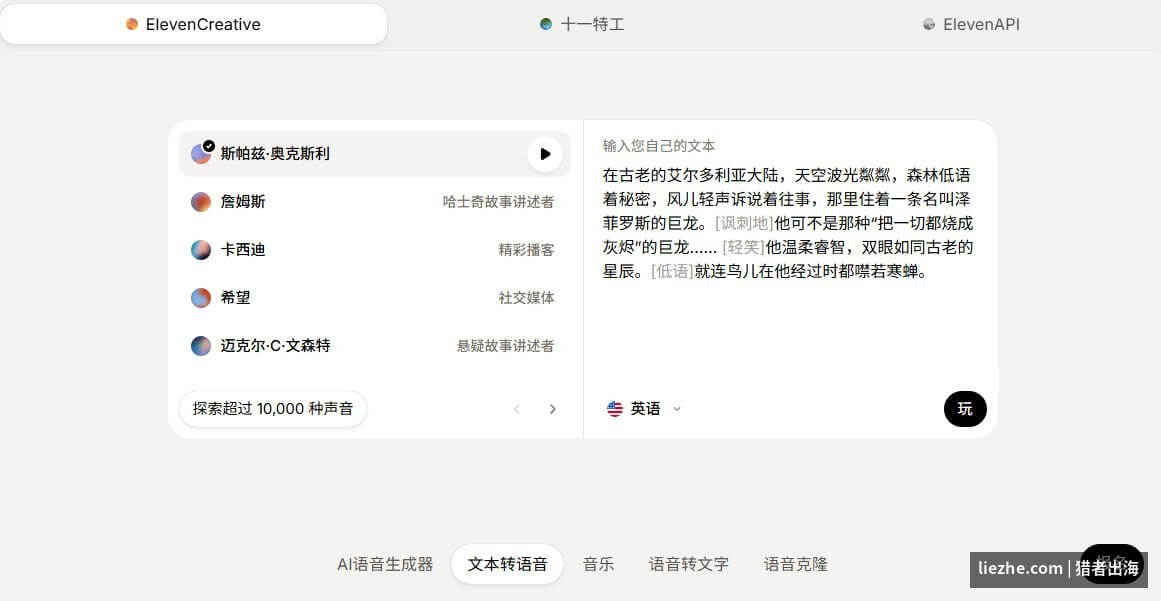This screenshot has height=601, width=1161.
Task: Click the 斯帕兹·奥克斯利 voice avatar
Action: 201,154
